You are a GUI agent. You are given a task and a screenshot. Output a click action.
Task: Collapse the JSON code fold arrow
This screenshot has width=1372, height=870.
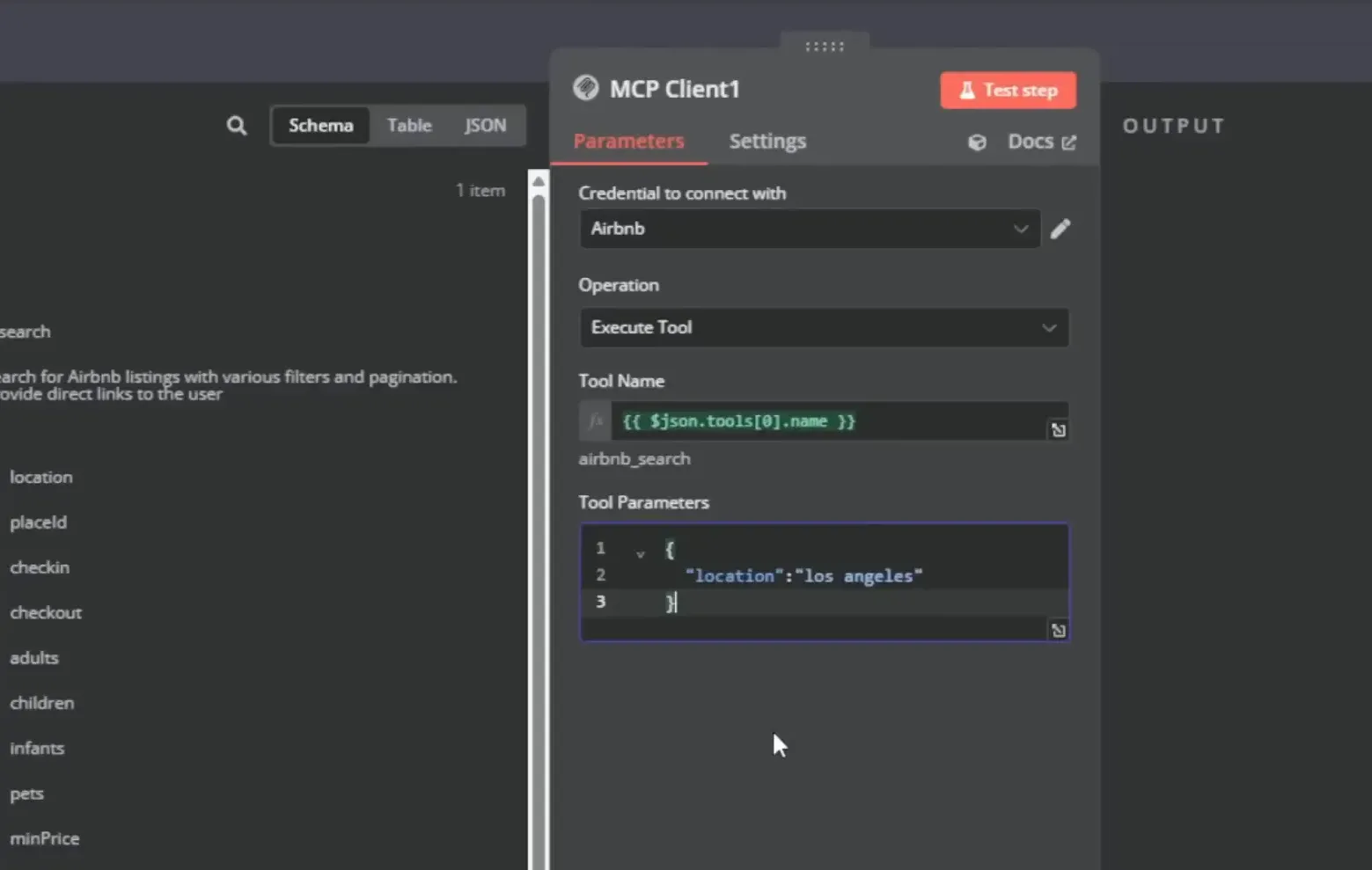coord(640,553)
